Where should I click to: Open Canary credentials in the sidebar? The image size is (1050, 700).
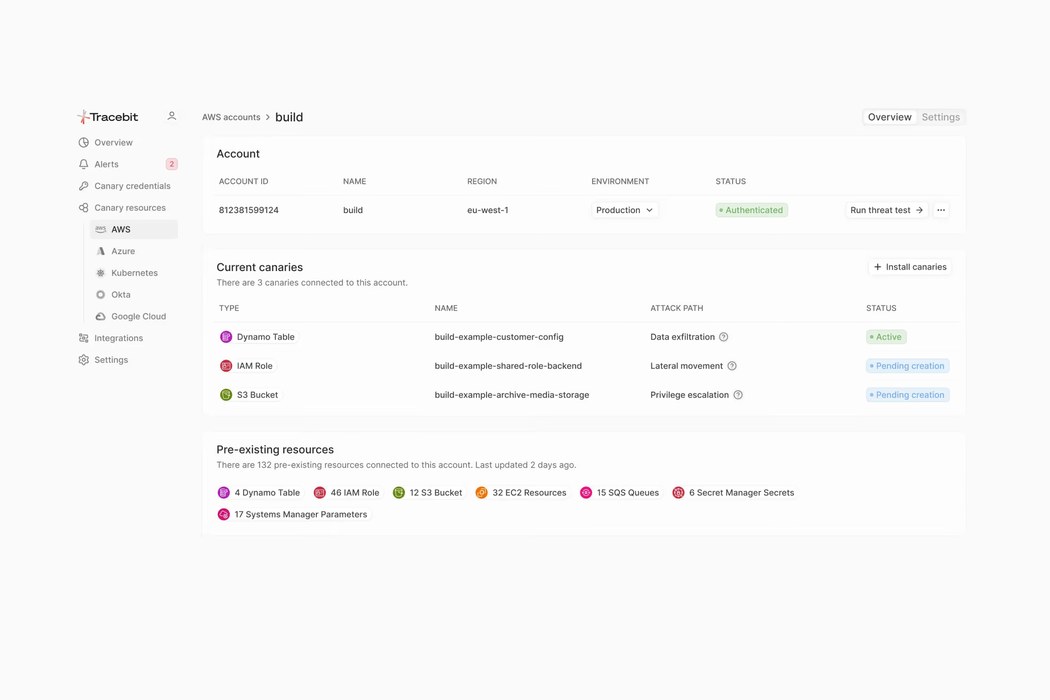(133, 186)
